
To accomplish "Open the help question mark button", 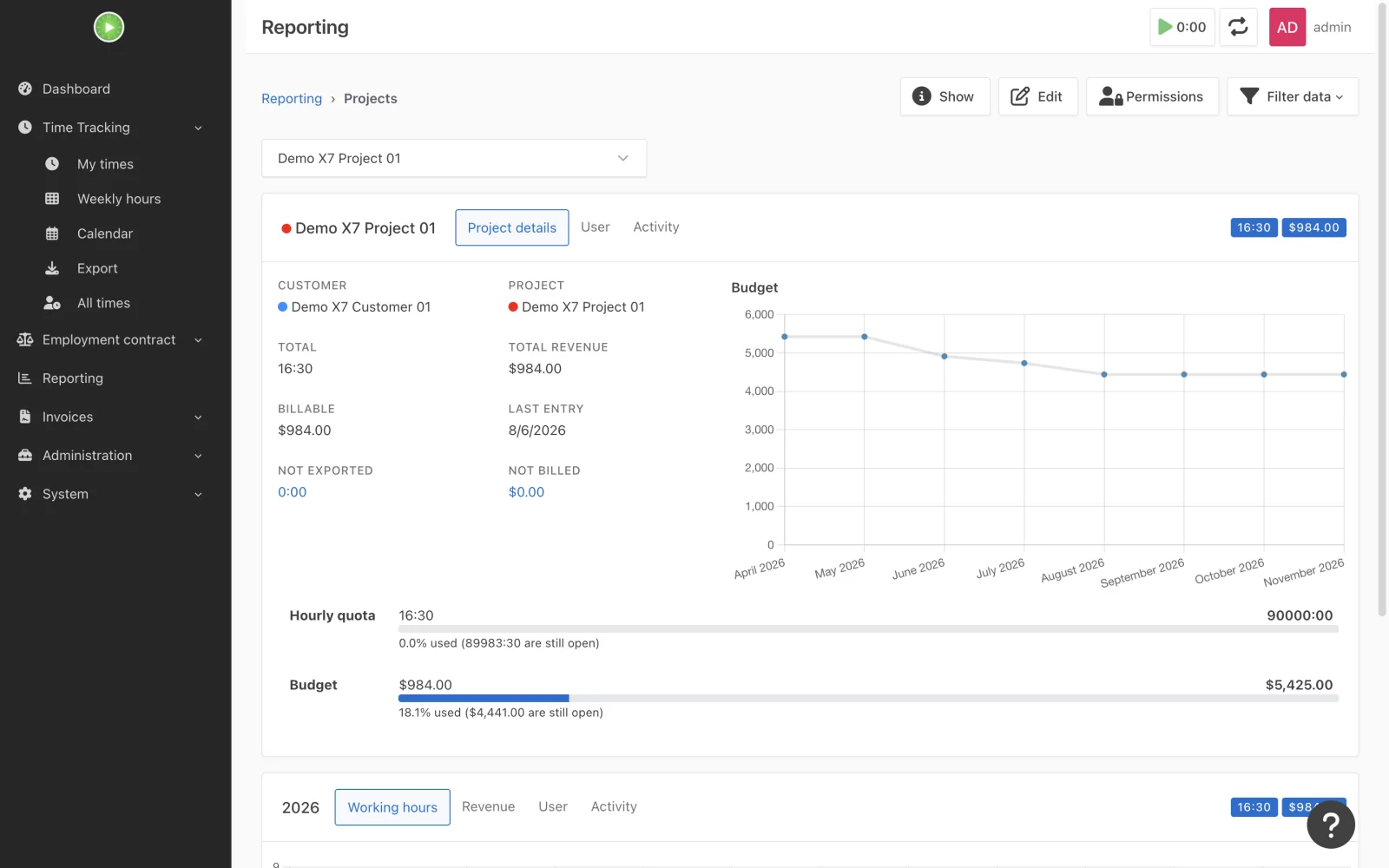I will [x=1331, y=825].
